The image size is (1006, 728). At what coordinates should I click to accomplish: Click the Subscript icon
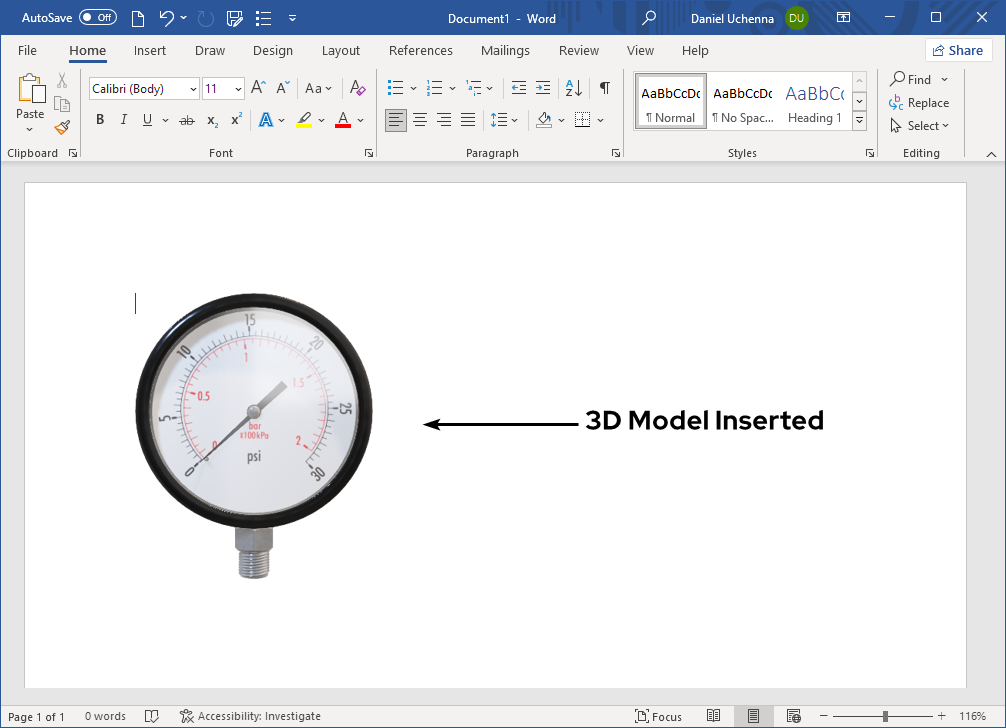coord(211,120)
